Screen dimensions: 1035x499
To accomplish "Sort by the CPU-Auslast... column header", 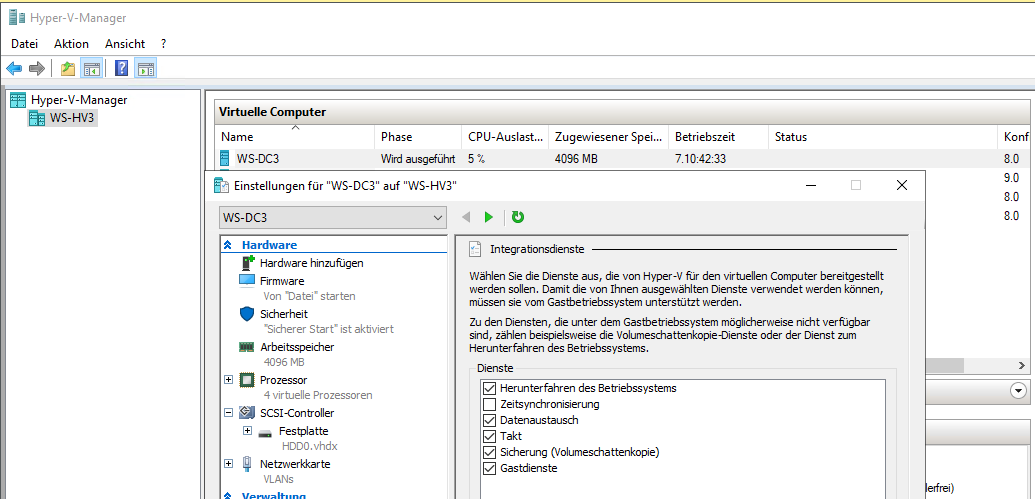I will (x=505, y=137).
